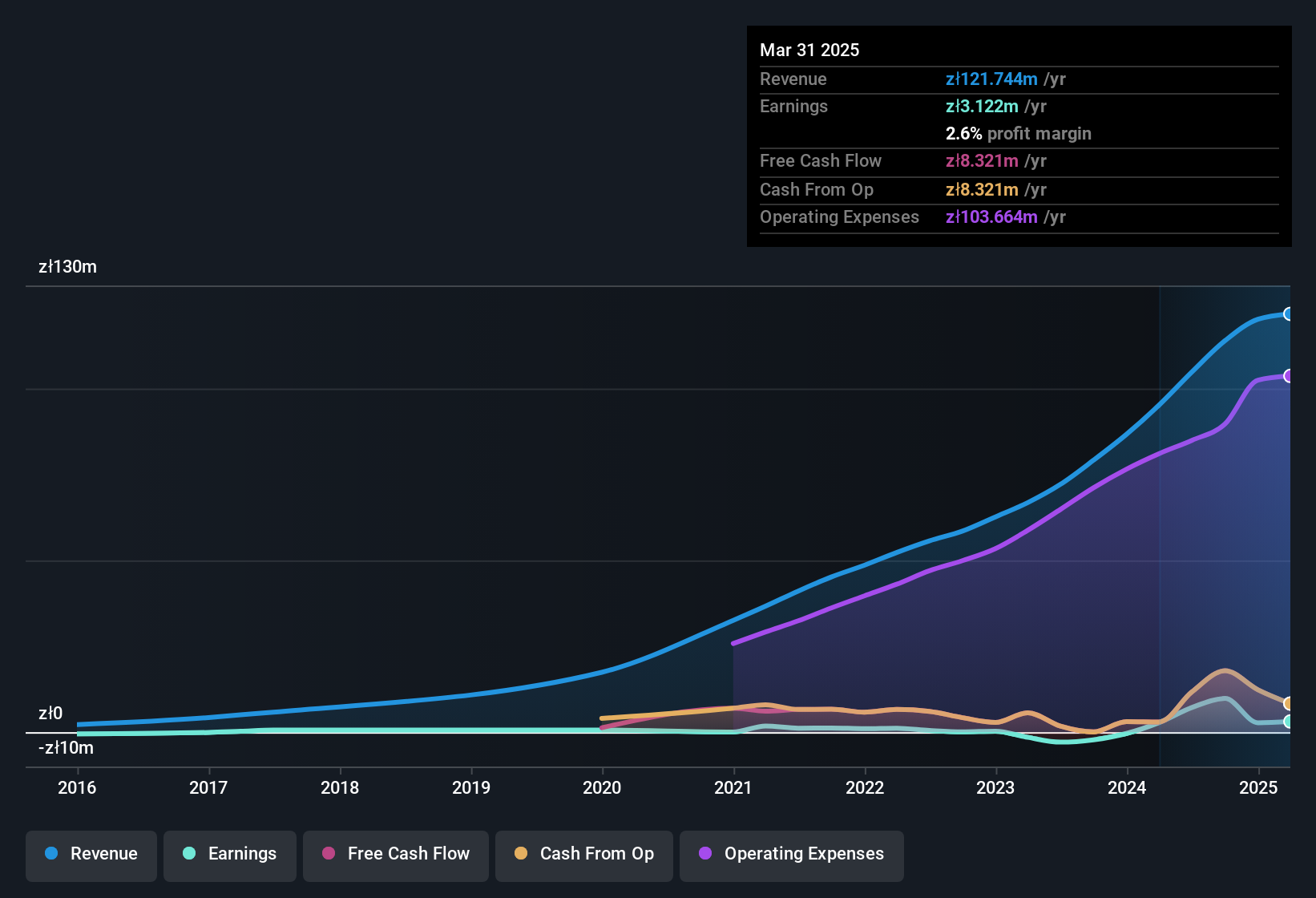This screenshot has width=1316, height=898.
Task: Select the 2021 year label on the axis
Action: tap(734, 788)
